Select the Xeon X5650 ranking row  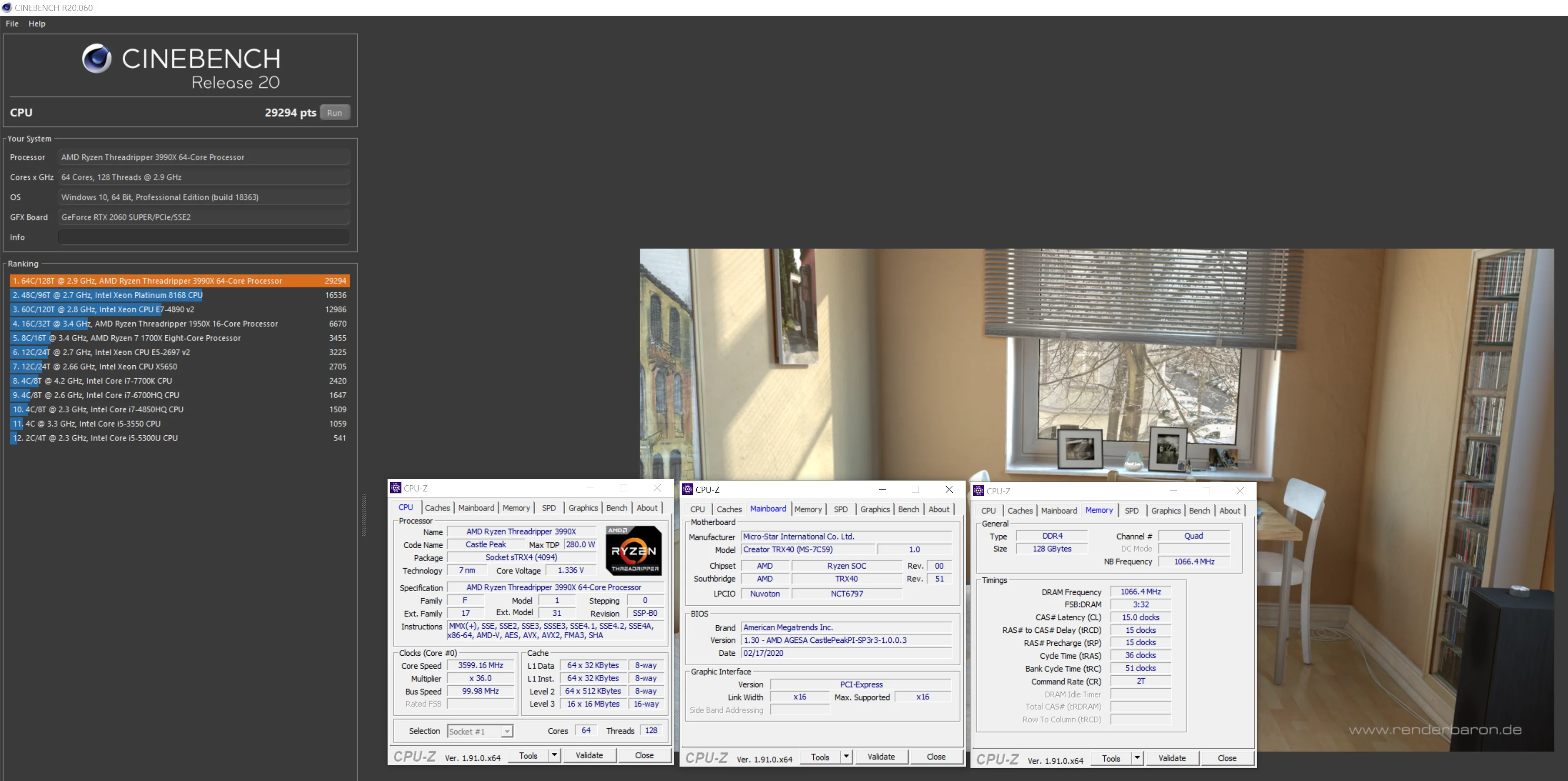[x=180, y=367]
